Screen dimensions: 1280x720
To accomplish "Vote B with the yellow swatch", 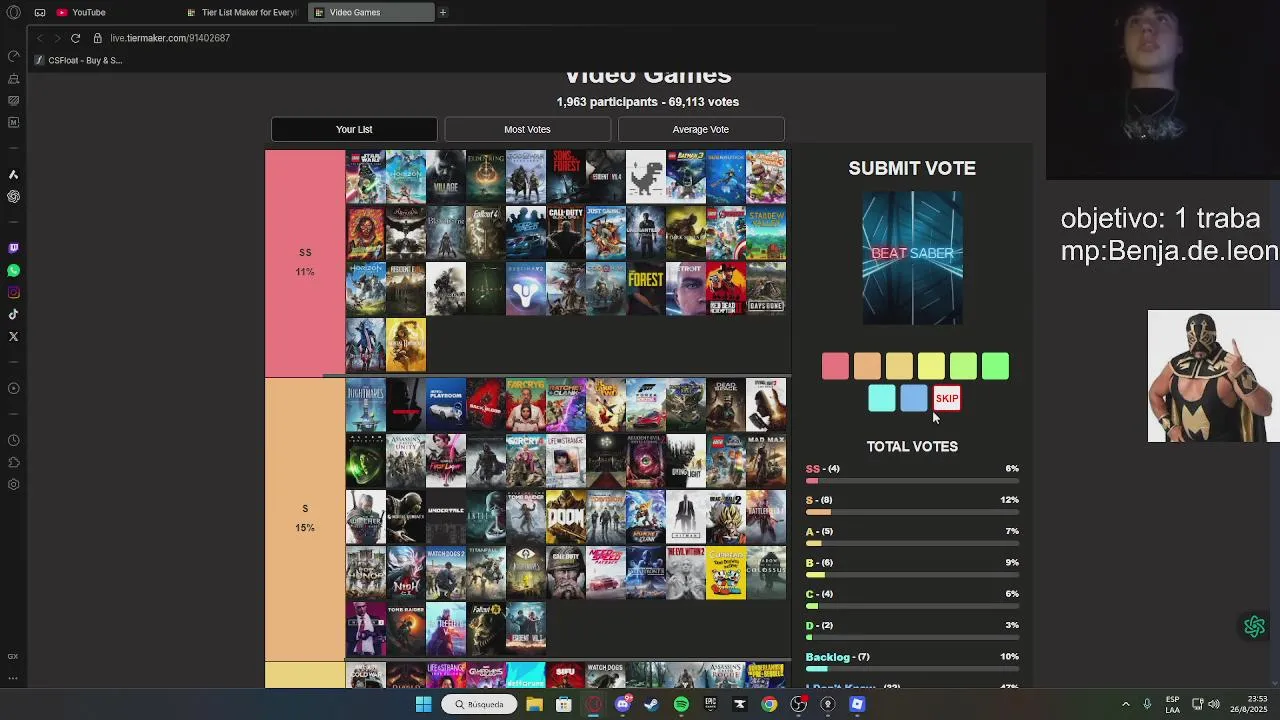I will pyautogui.click(x=931, y=366).
